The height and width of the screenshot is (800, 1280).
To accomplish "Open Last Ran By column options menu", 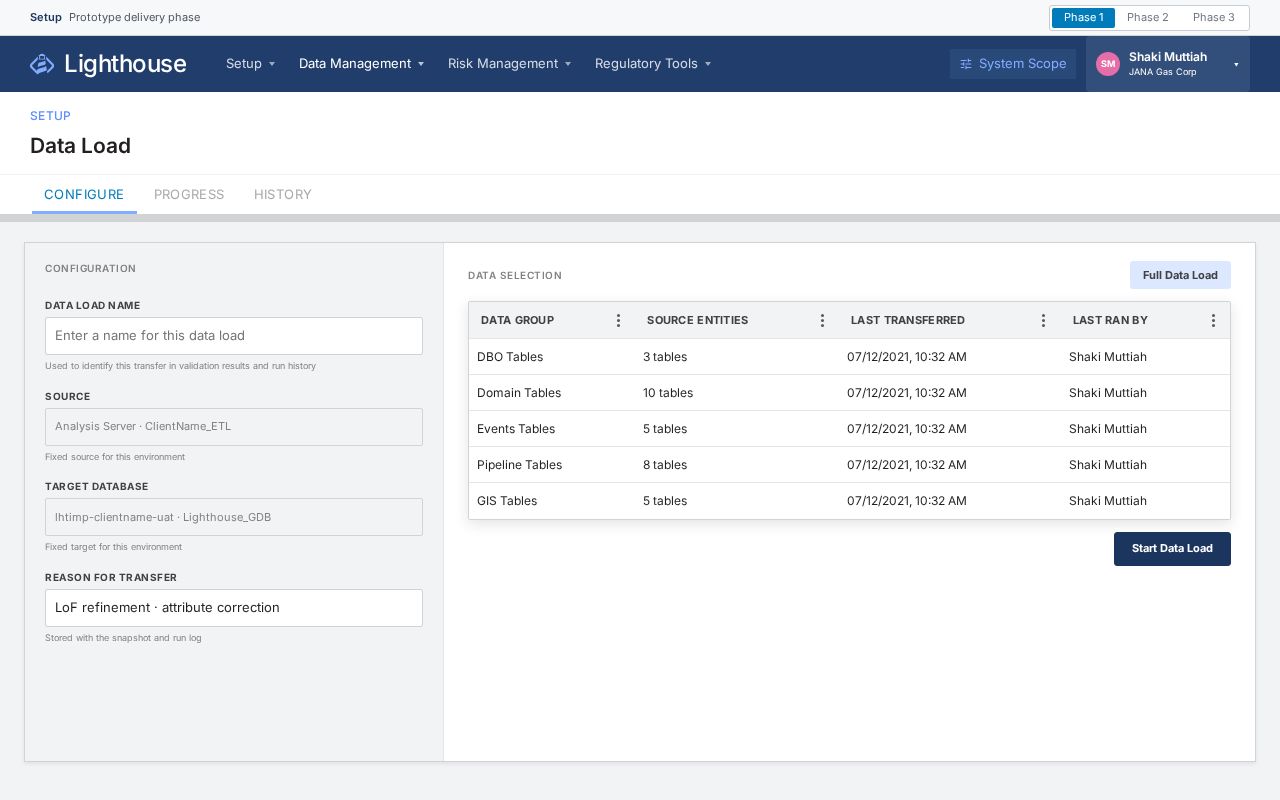I will tap(1213, 320).
